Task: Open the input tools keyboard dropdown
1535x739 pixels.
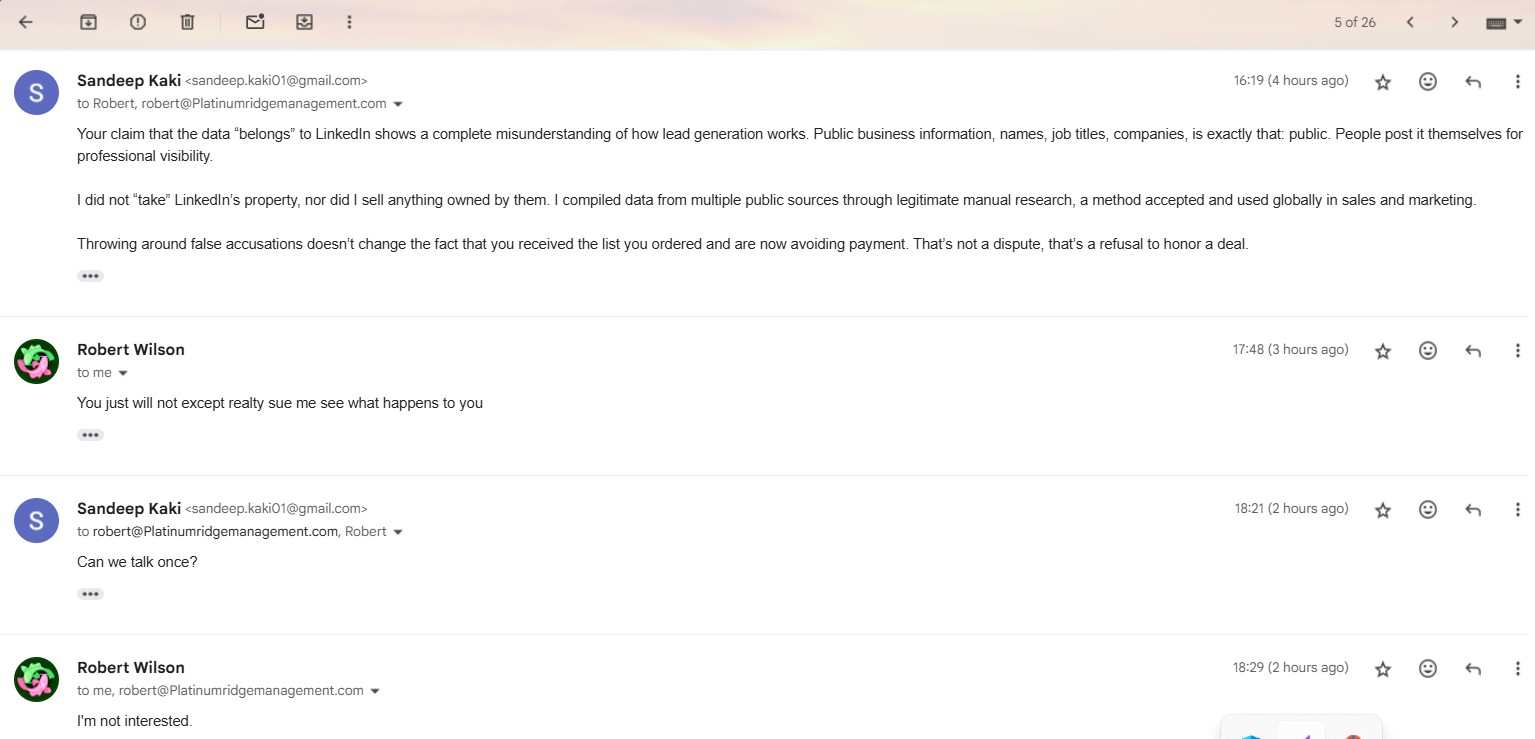Action: pos(1504,22)
